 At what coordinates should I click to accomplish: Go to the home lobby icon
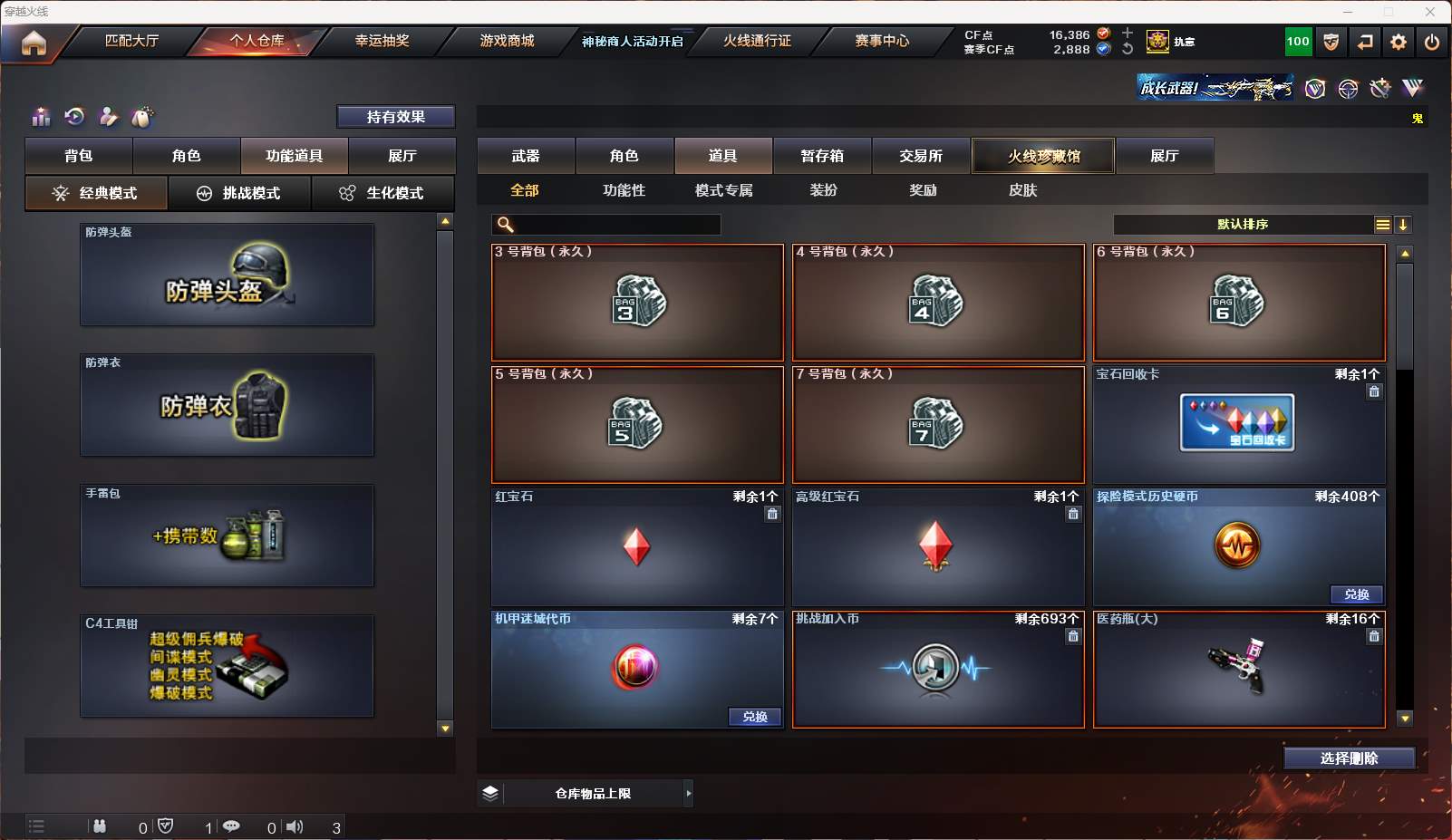[x=34, y=43]
